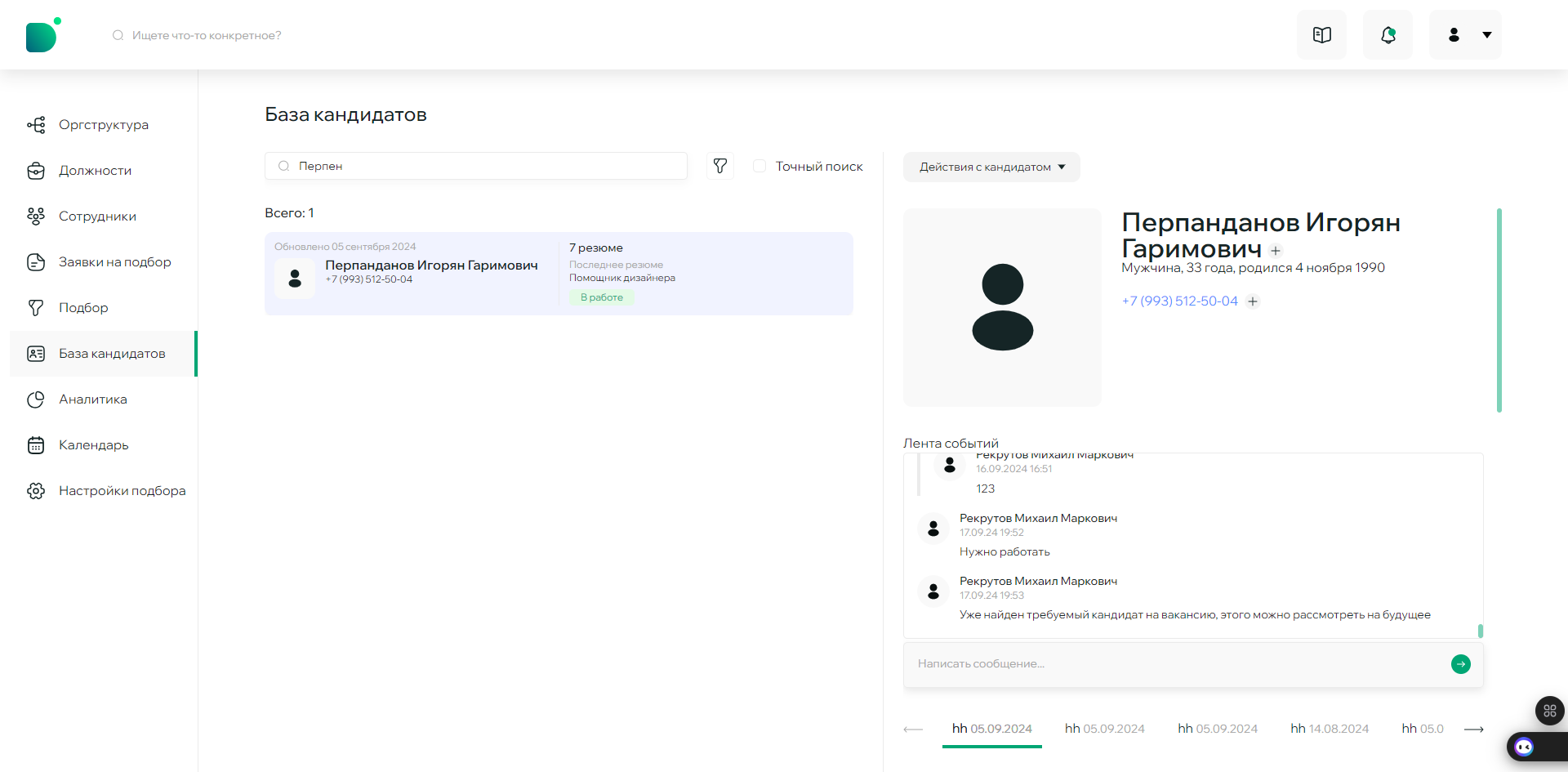
Task: Click Рекрутов author name dated 17.09.24 19:52
Action: (1038, 518)
